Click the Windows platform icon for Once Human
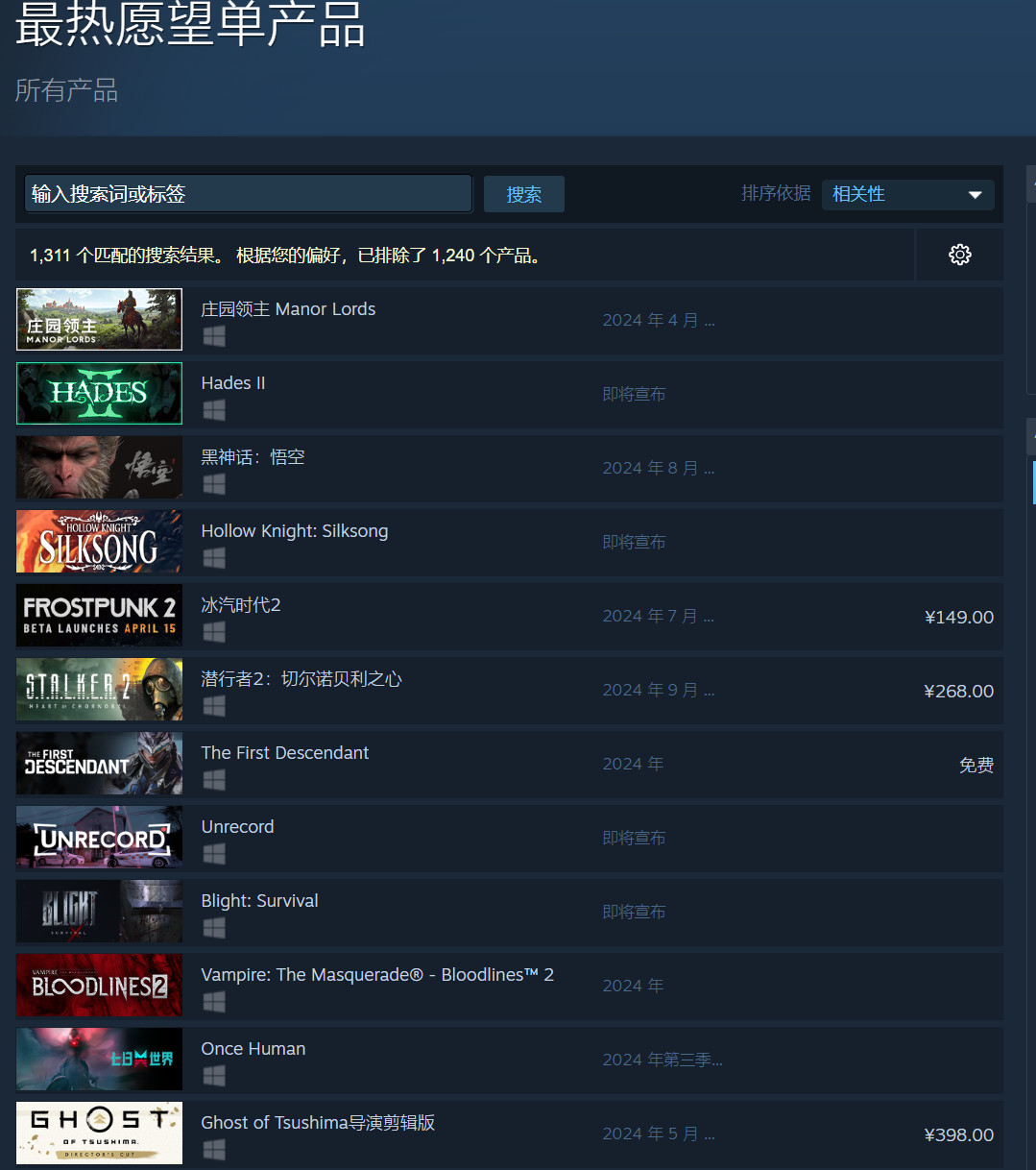Viewport: 1036px width, 1170px height. click(x=213, y=1076)
